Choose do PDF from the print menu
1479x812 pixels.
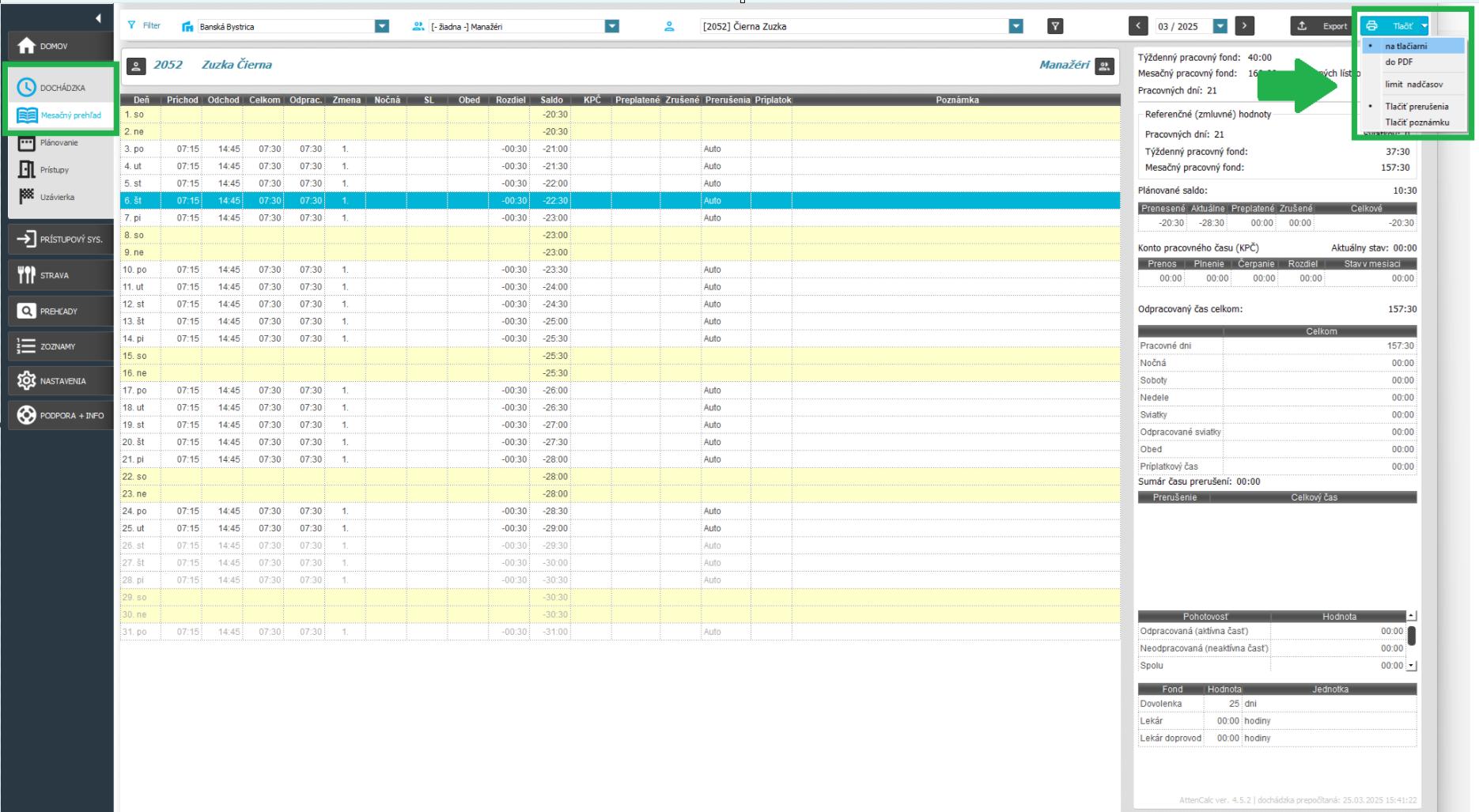[x=1398, y=62]
